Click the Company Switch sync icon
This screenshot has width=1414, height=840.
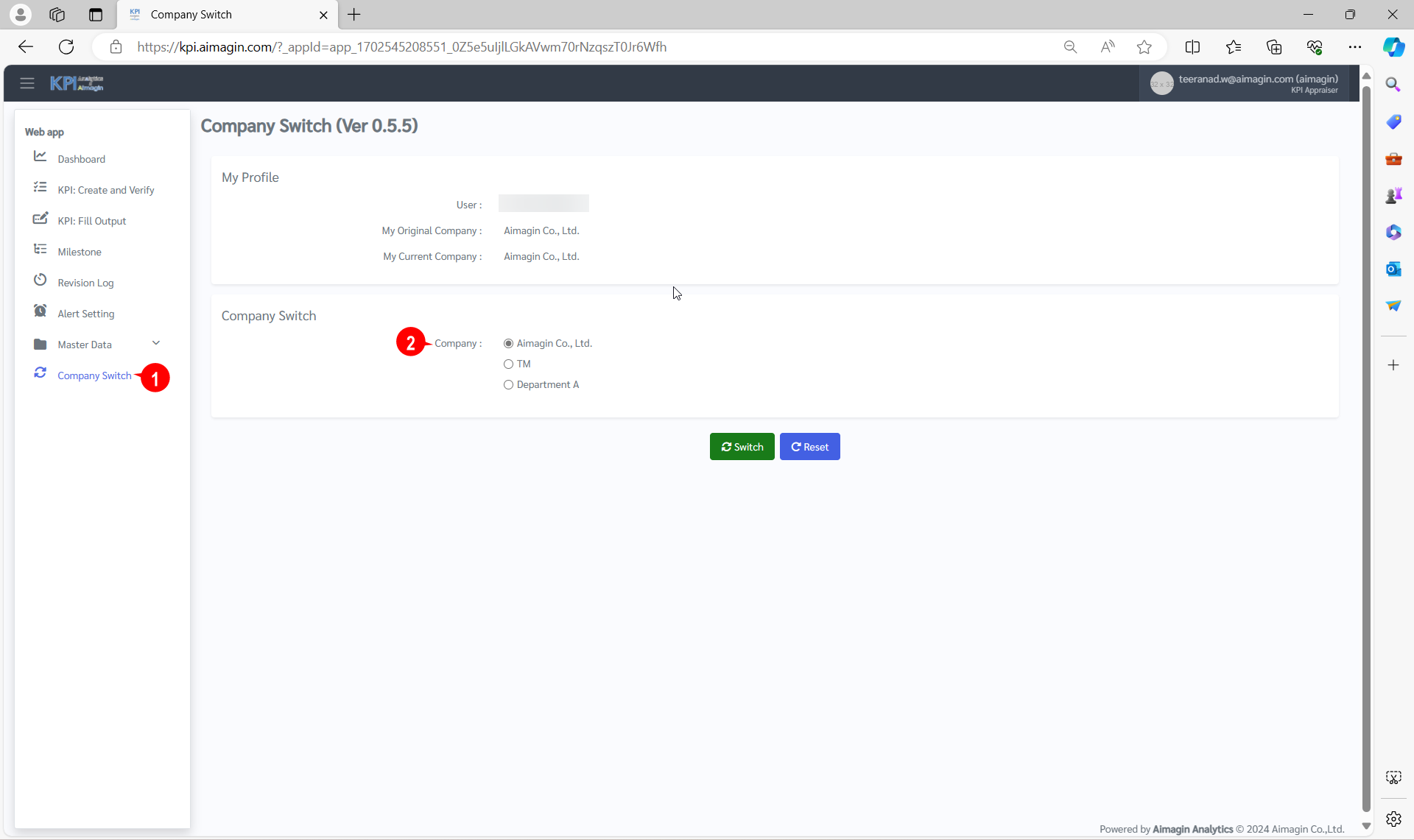click(x=40, y=373)
